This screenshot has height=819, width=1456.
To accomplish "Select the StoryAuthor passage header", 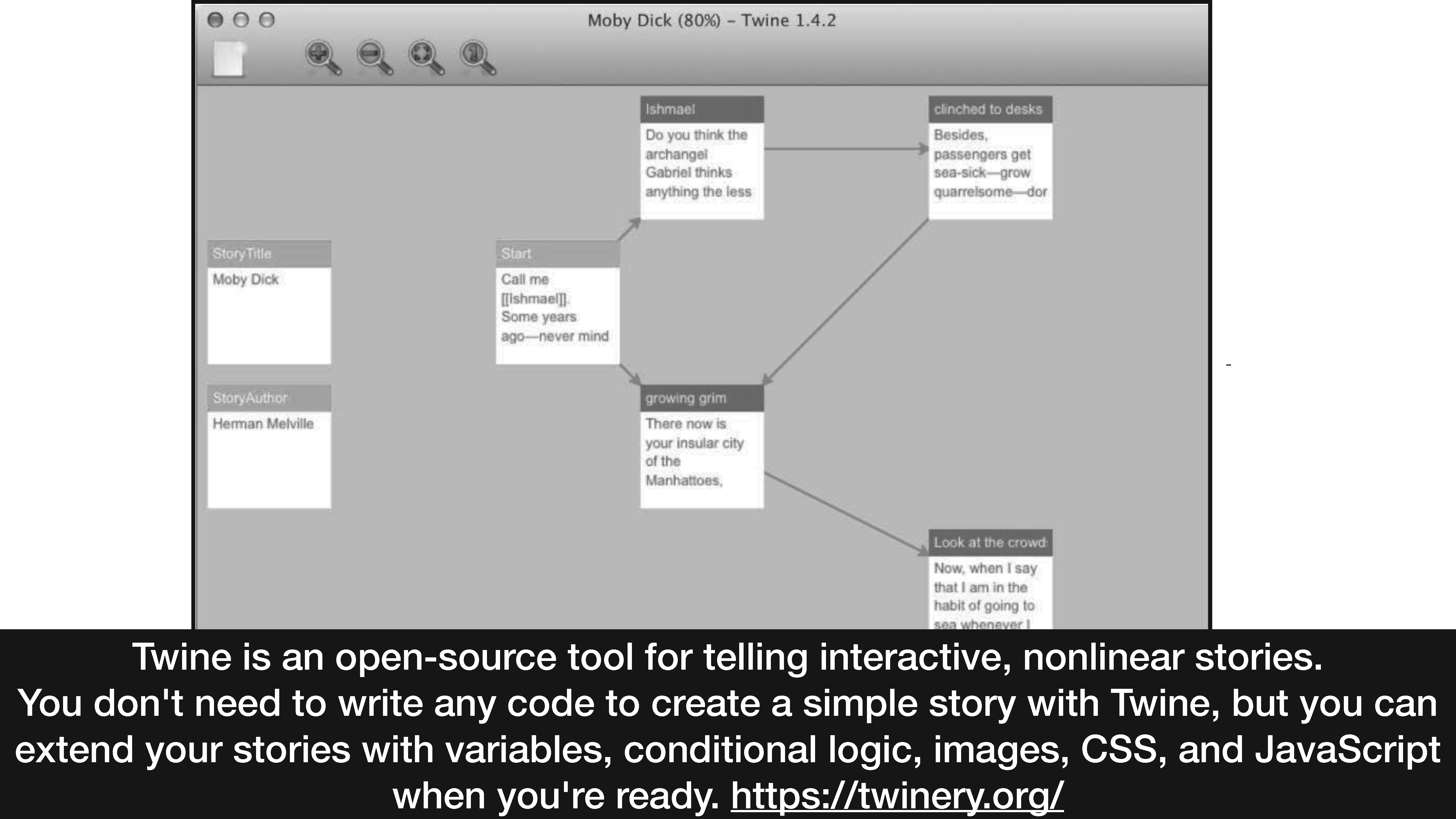I will point(269,398).
